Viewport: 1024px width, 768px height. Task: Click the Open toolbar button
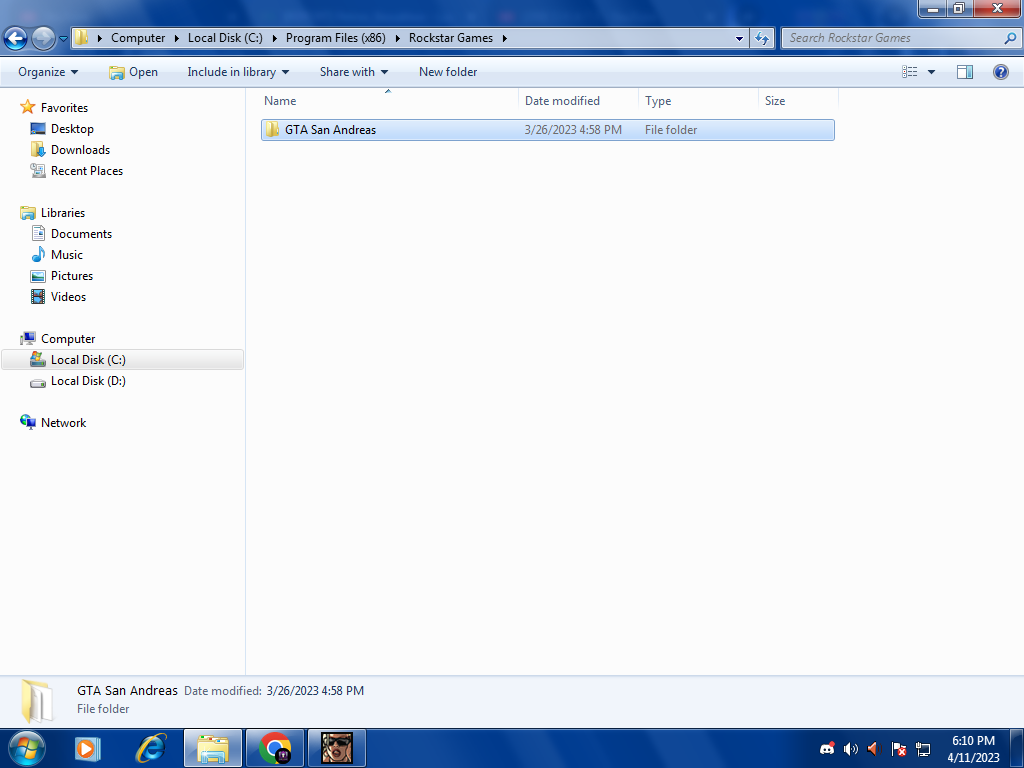point(133,72)
